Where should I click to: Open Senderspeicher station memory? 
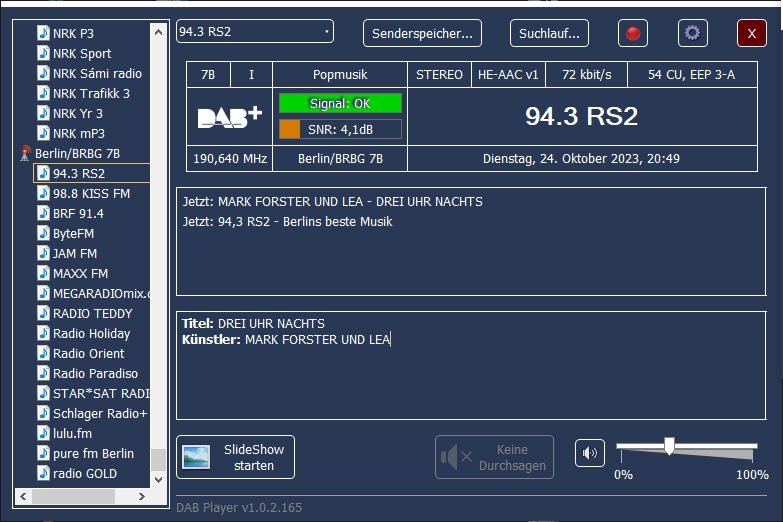pyautogui.click(x=422, y=33)
